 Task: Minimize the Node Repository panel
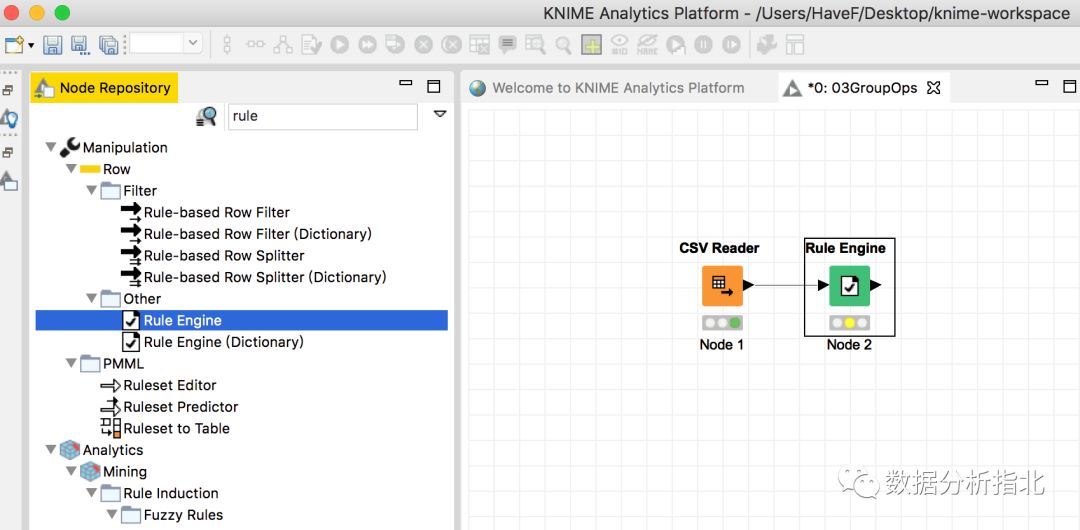[406, 83]
